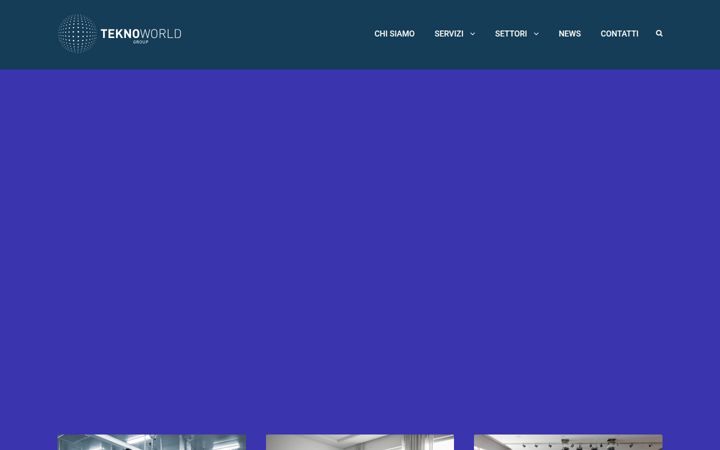Open the search magnifier icon
The width and height of the screenshot is (720, 450).
(659, 34)
